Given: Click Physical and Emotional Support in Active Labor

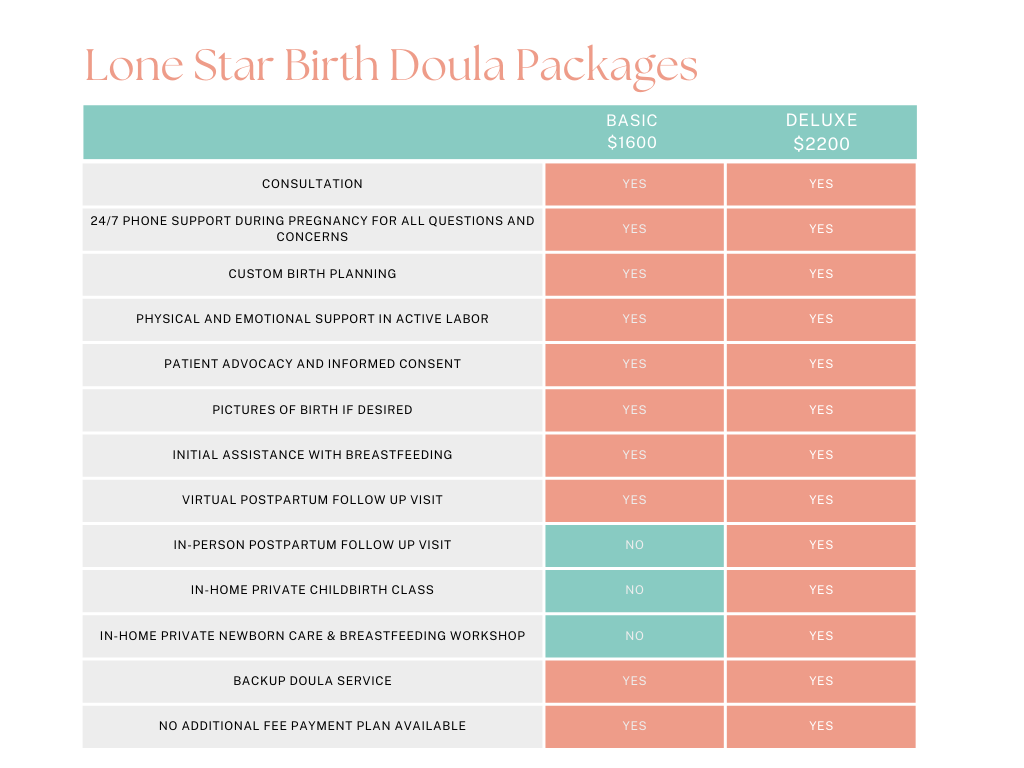Looking at the screenshot, I should [312, 319].
